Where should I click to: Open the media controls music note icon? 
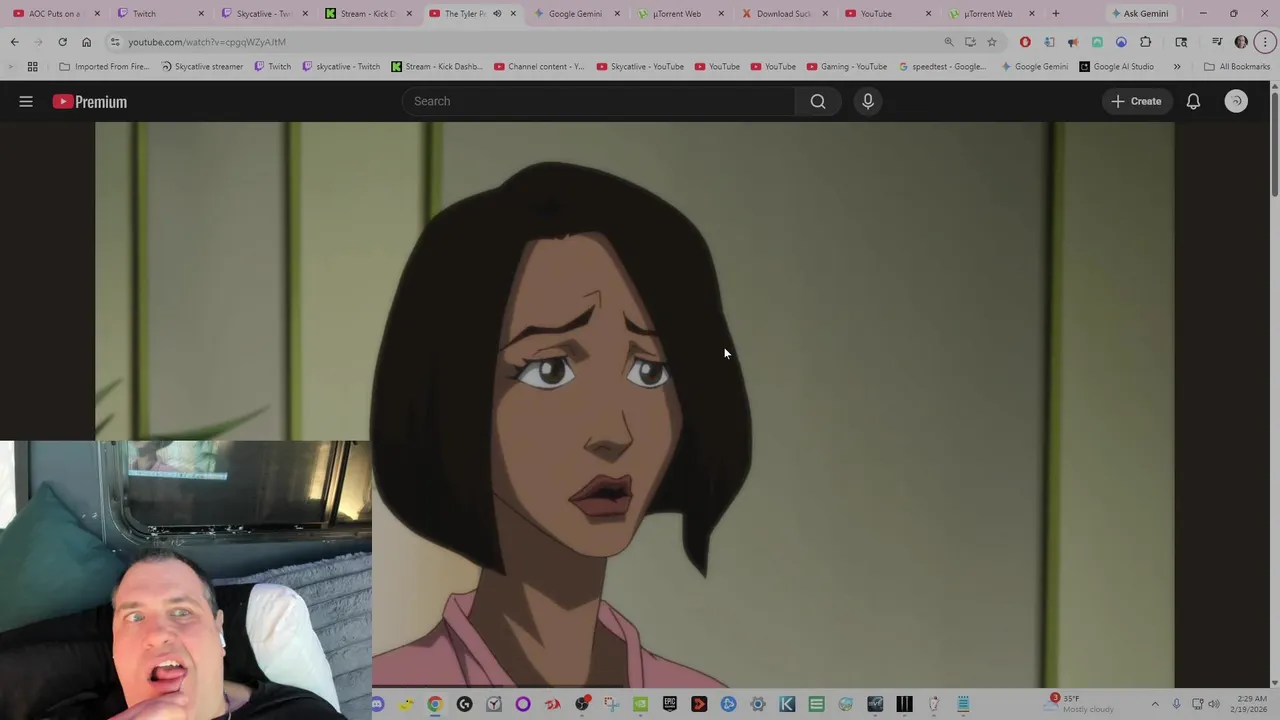click(1217, 42)
